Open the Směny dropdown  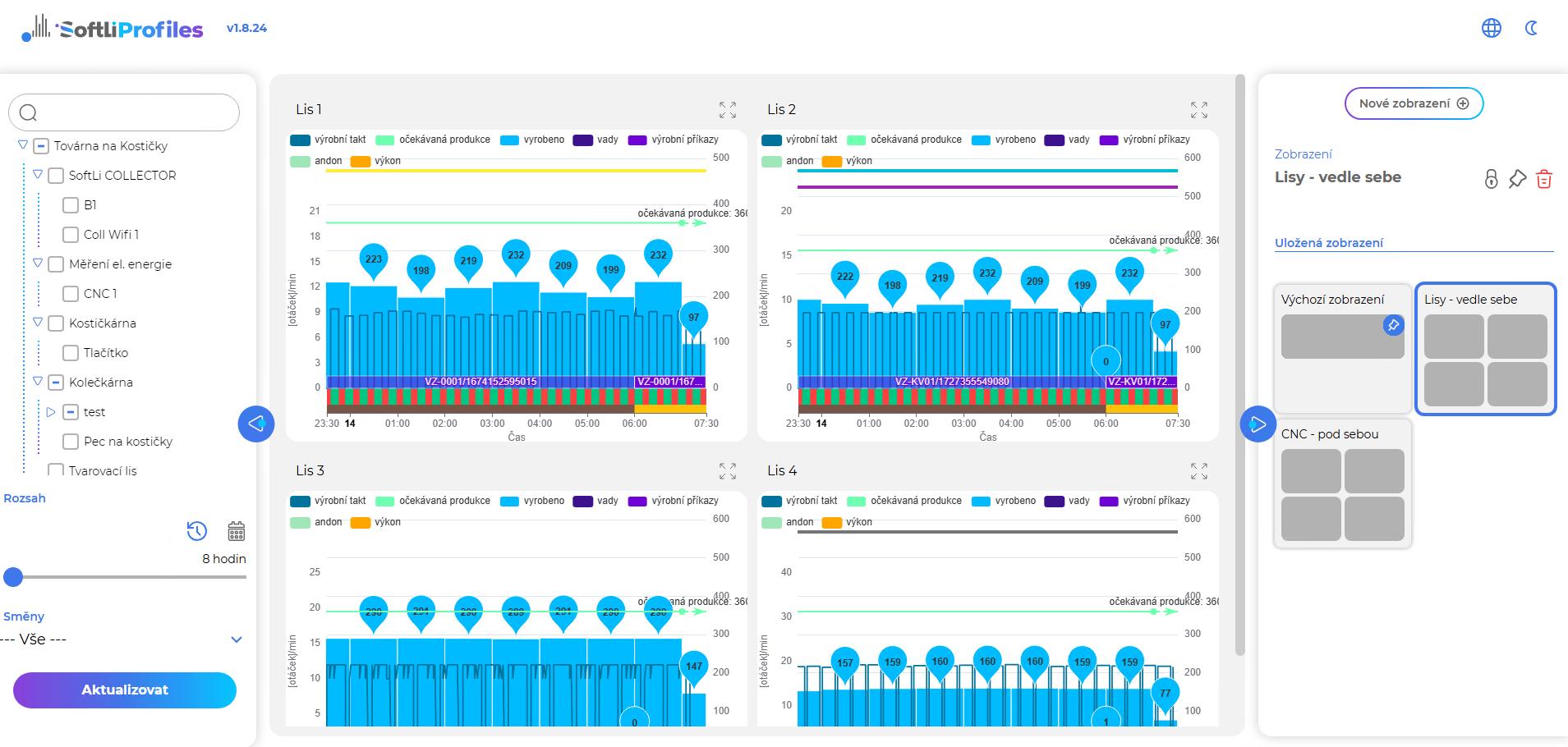123,639
